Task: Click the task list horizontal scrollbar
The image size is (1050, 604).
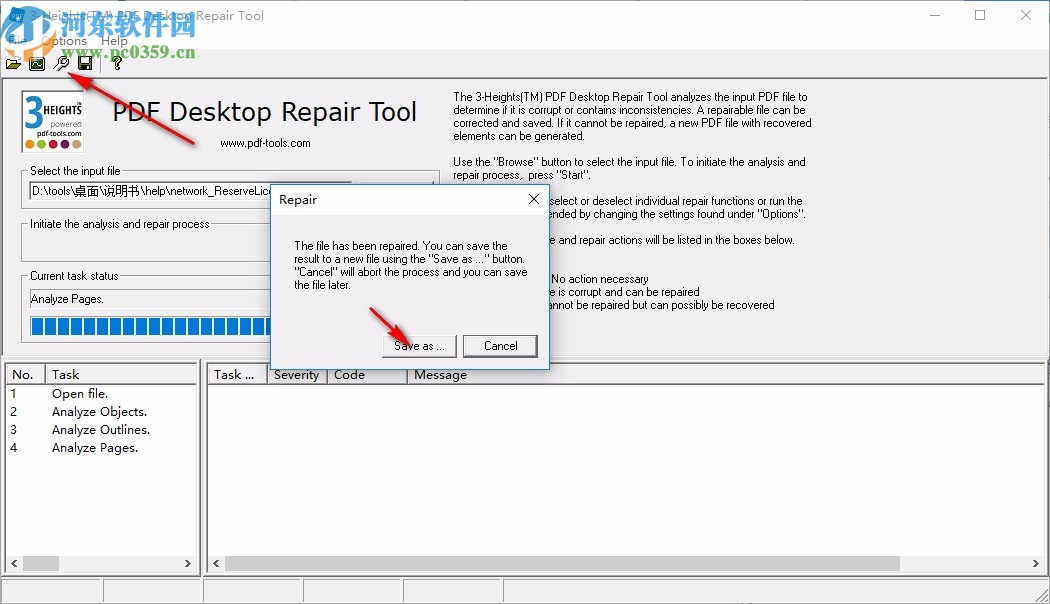Action: (x=100, y=564)
